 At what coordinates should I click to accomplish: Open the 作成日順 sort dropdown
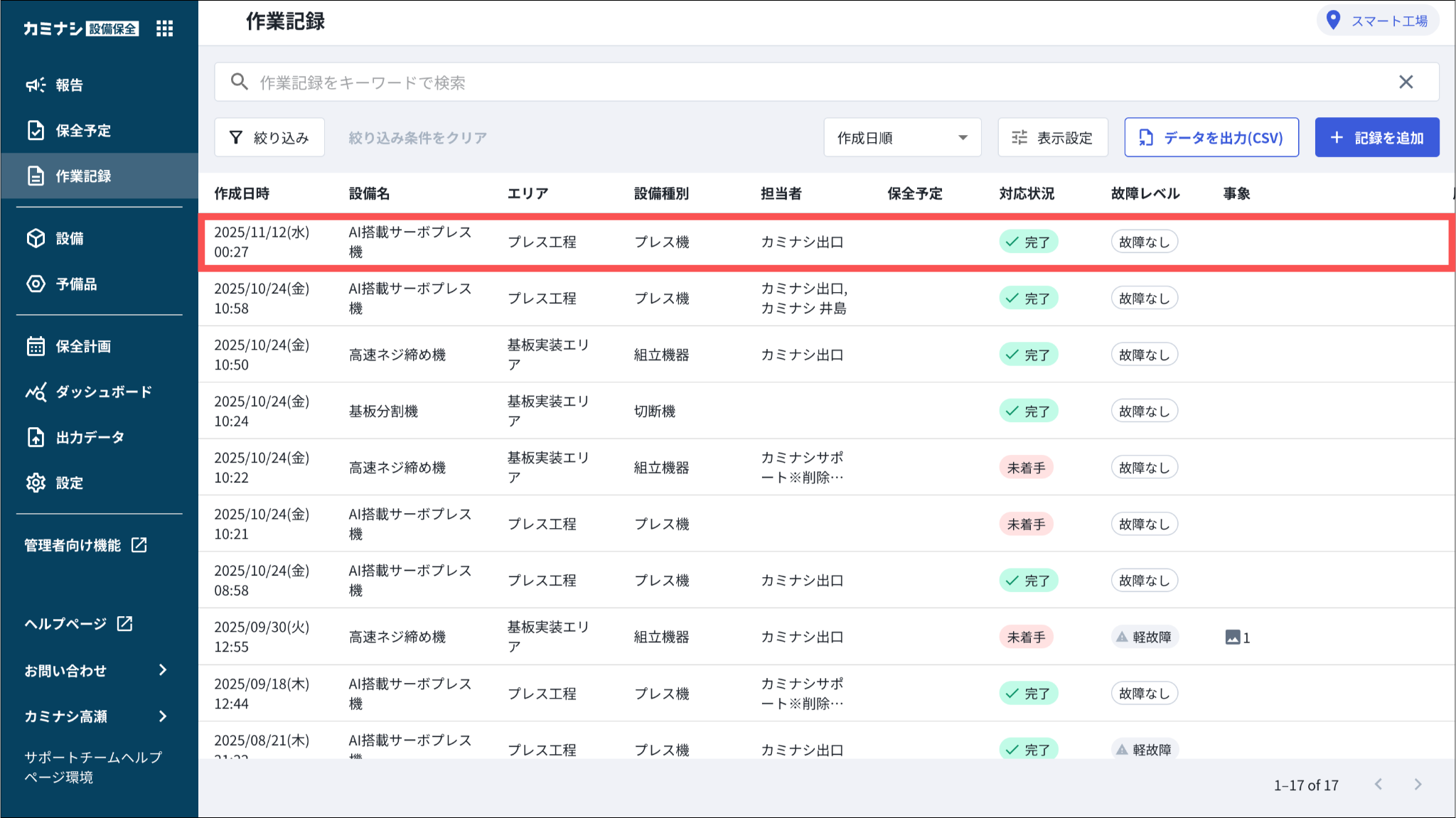pyautogui.click(x=901, y=138)
